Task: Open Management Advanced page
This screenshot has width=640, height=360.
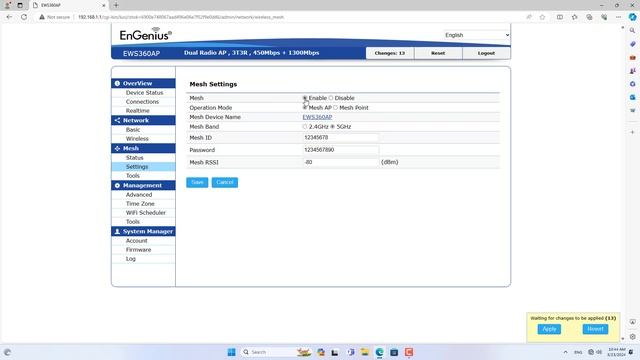Action: 139,195
